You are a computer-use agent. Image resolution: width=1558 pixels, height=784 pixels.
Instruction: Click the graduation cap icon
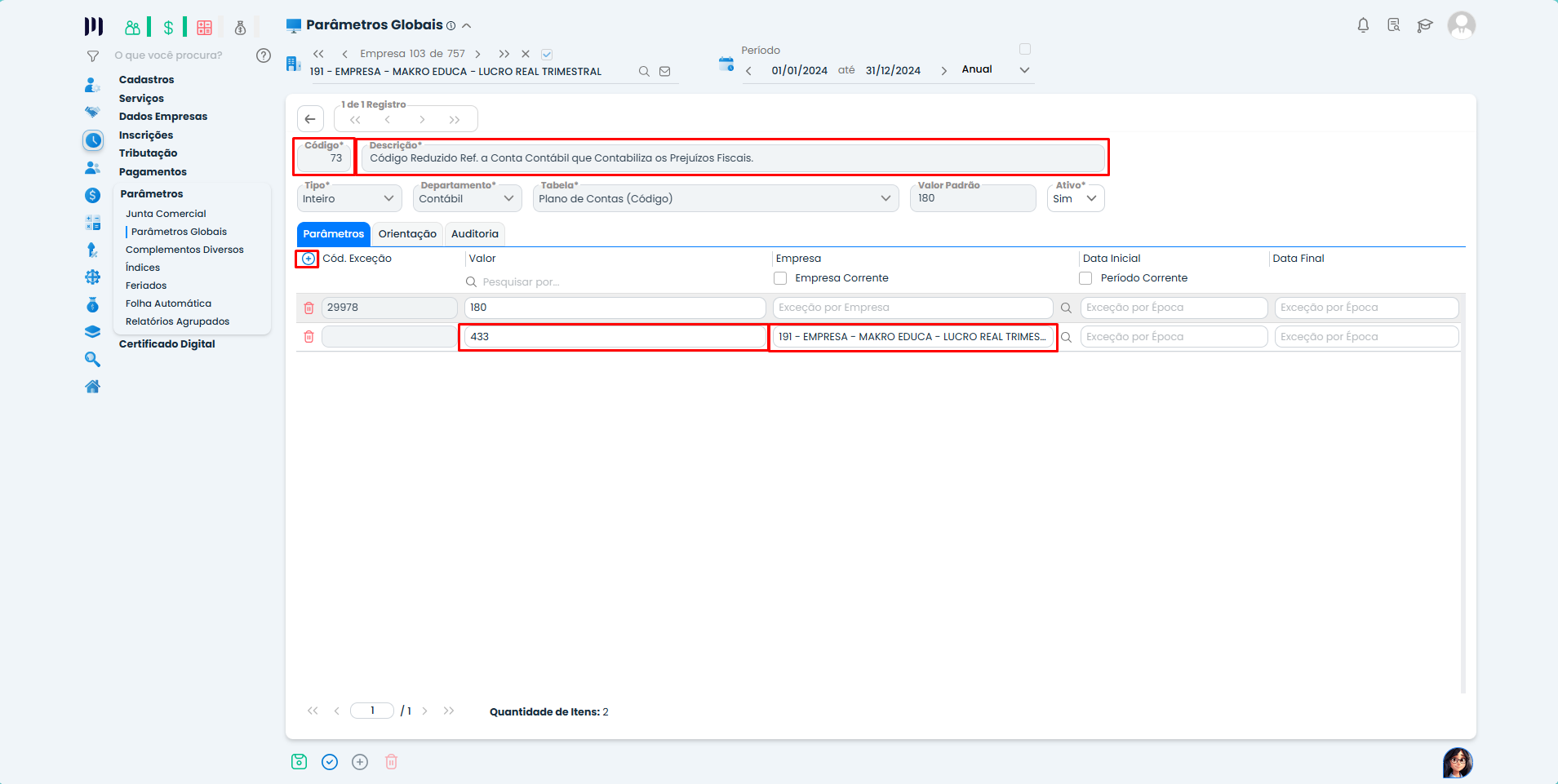pos(1425,25)
